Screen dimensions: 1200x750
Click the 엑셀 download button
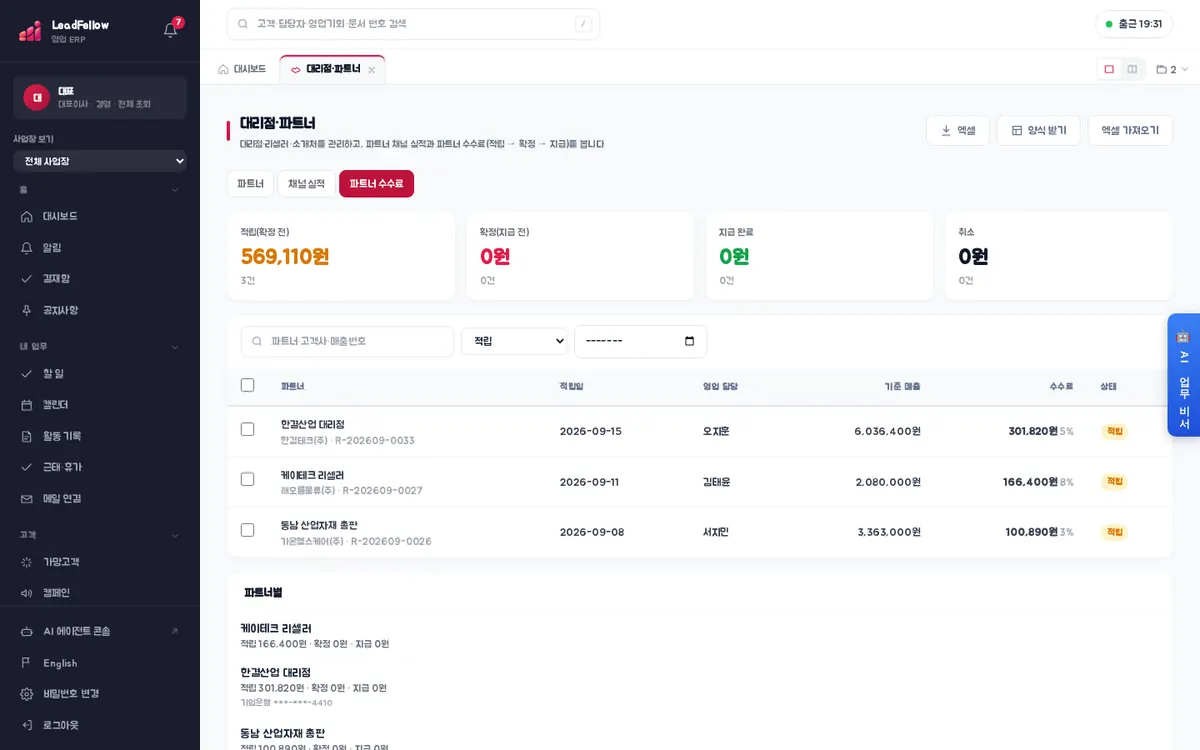pyautogui.click(x=958, y=130)
